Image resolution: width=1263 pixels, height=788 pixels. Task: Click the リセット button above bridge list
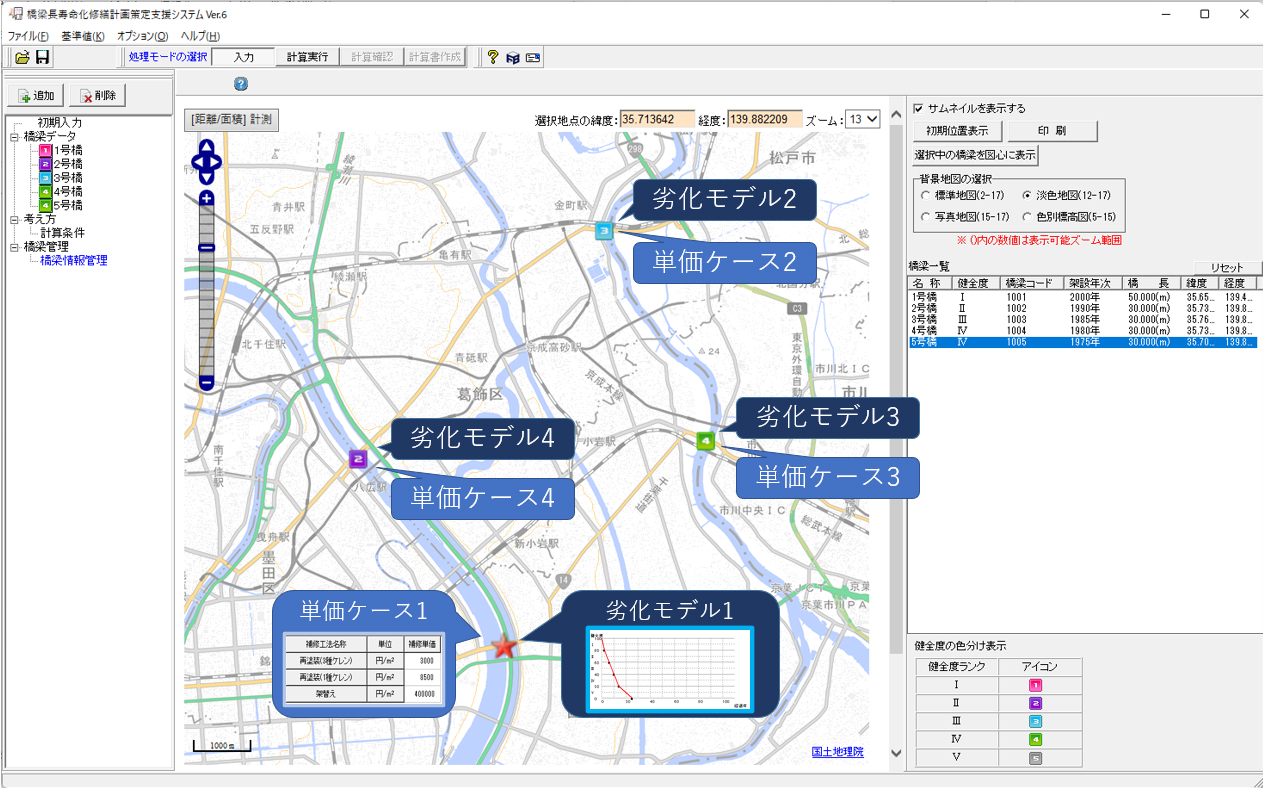coord(1227,268)
